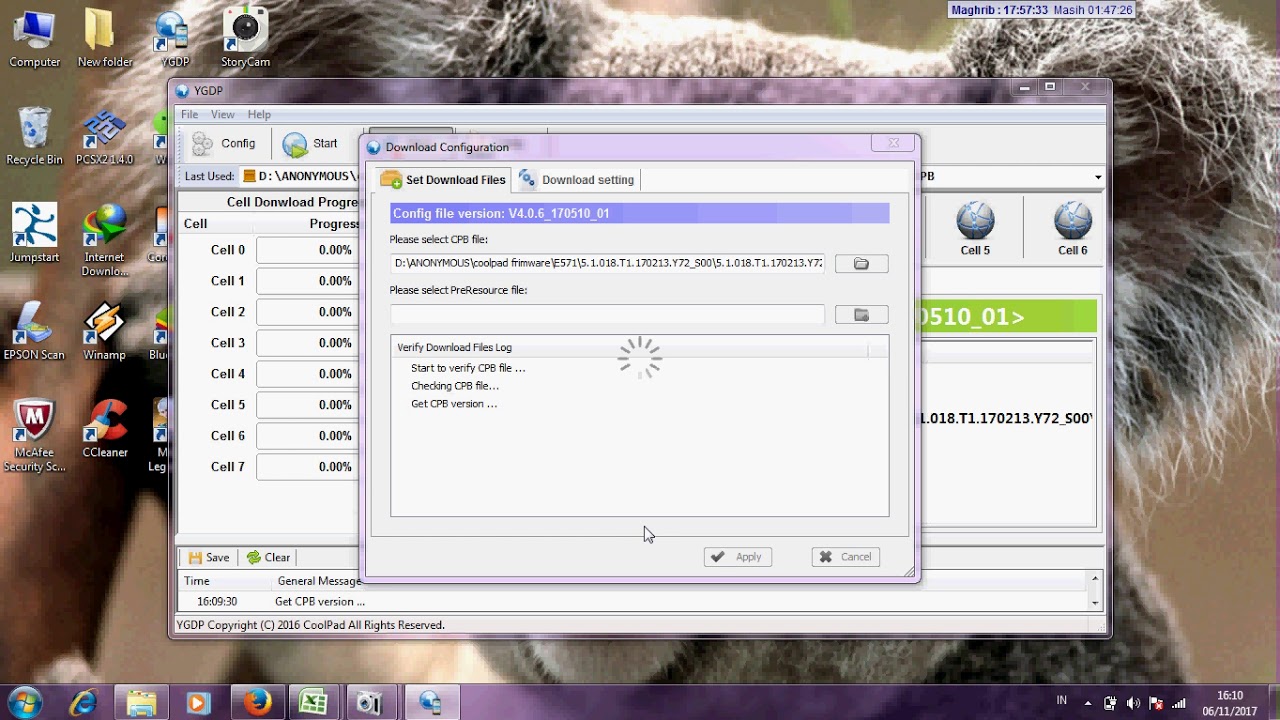
Task: Click the Apply button
Action: click(x=737, y=557)
